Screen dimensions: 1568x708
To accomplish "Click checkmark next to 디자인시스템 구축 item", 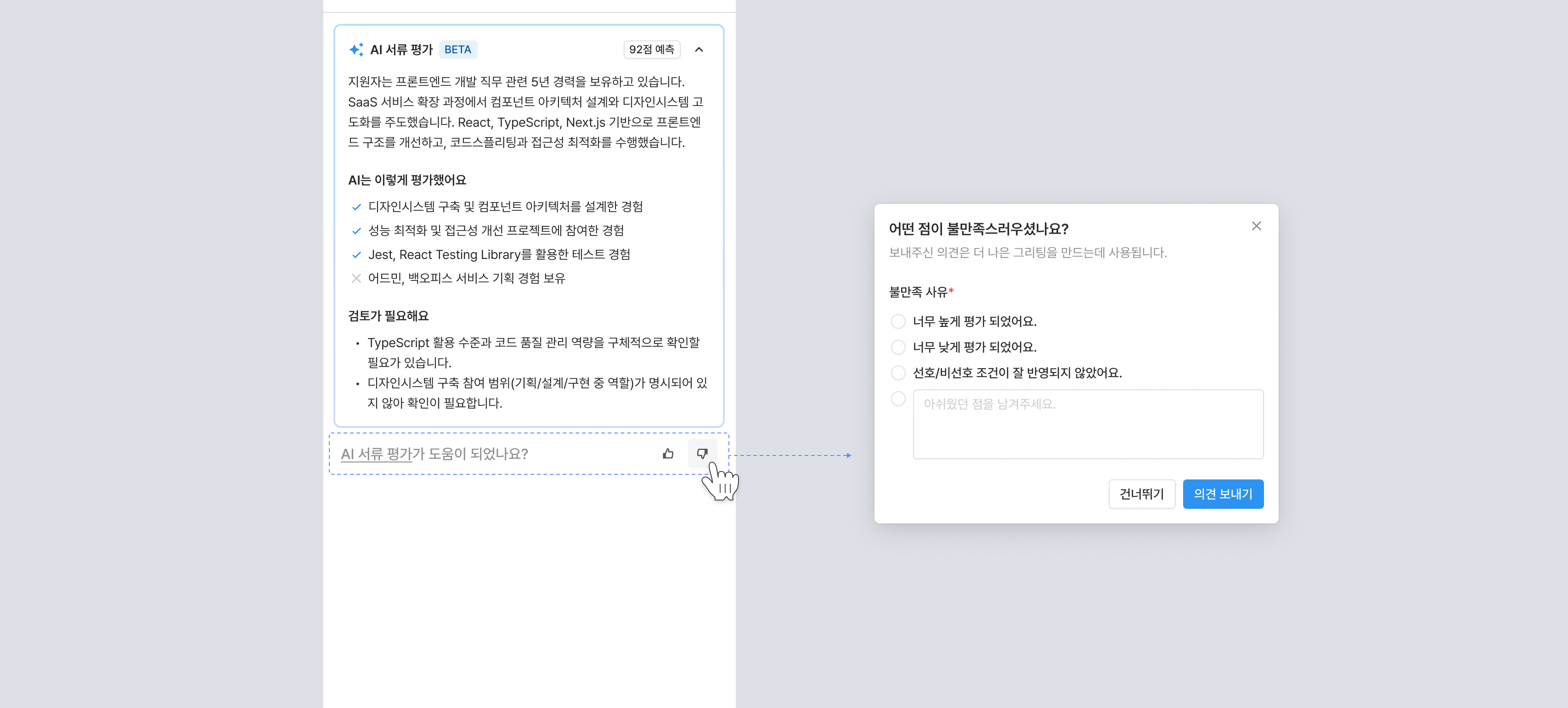I will tap(356, 207).
